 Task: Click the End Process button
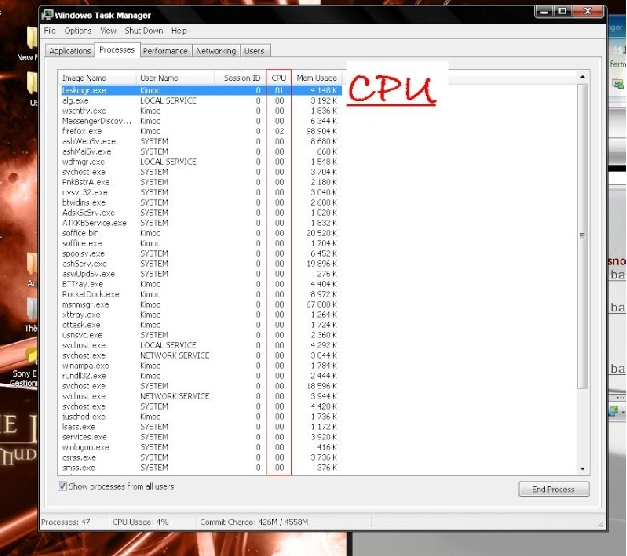[553, 489]
